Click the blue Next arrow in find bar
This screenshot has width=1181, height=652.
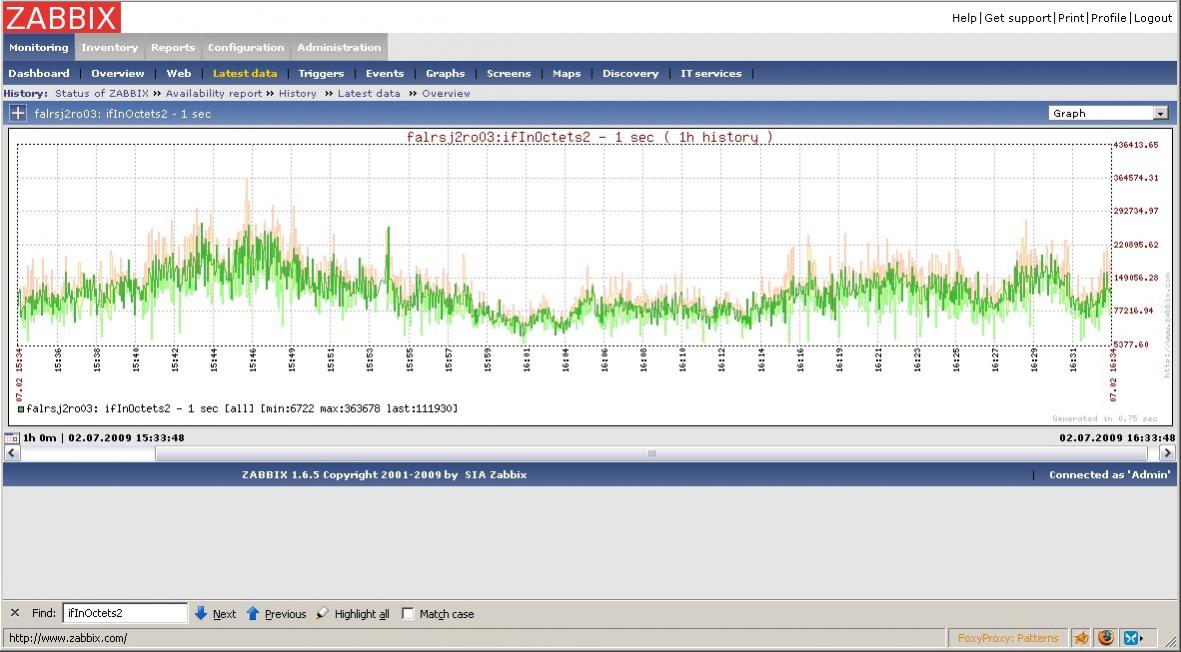coord(201,613)
